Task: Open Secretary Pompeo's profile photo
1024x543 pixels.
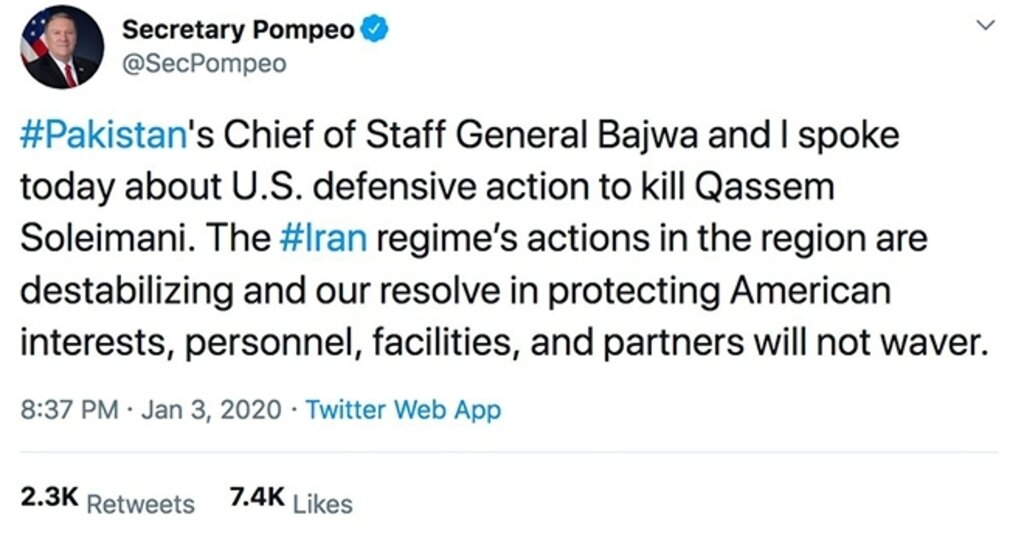Action: [x=62, y=47]
